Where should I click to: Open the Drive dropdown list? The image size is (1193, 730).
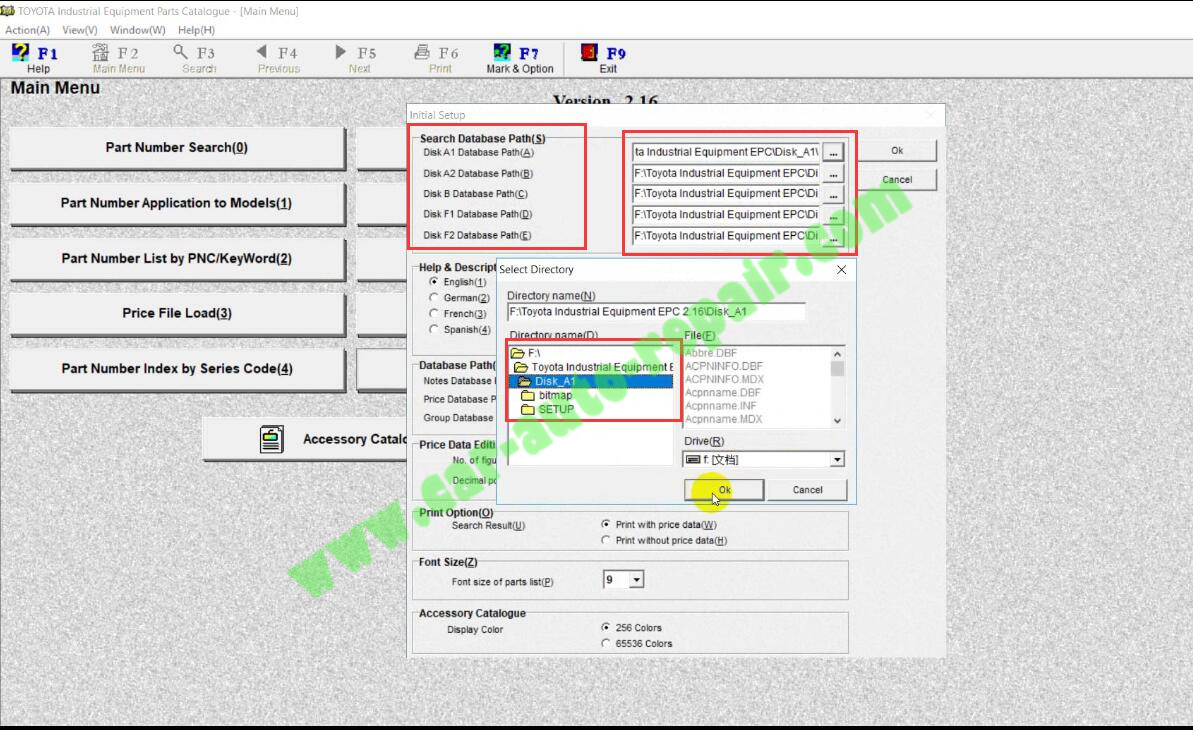[837, 460]
